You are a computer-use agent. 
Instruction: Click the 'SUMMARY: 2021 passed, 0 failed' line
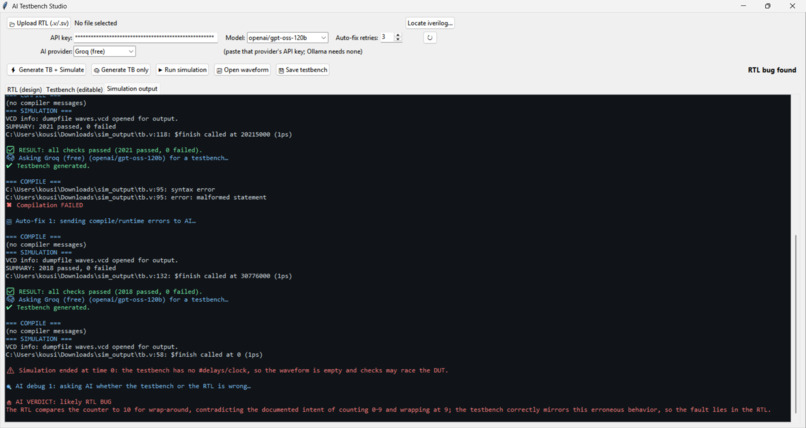click(61, 126)
